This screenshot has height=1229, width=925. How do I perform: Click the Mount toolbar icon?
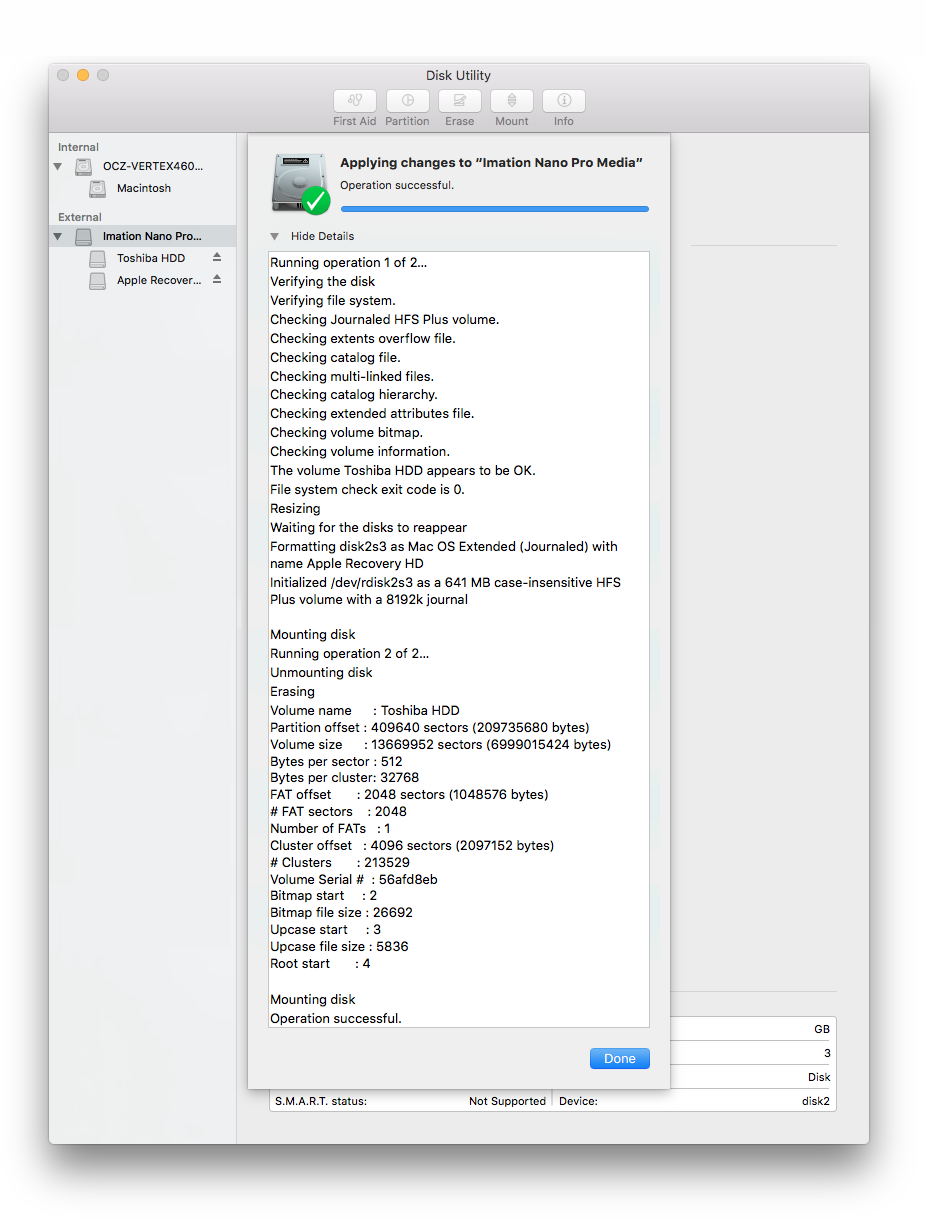[512, 101]
